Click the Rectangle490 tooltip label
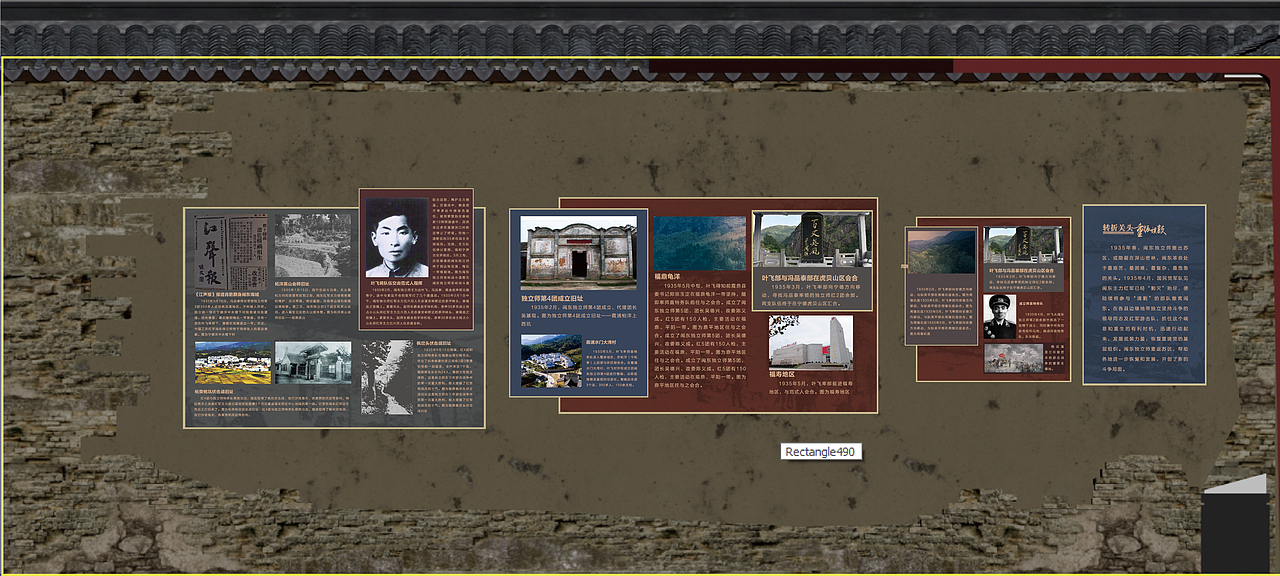Screen dimensions: 1280x576 [x=820, y=452]
